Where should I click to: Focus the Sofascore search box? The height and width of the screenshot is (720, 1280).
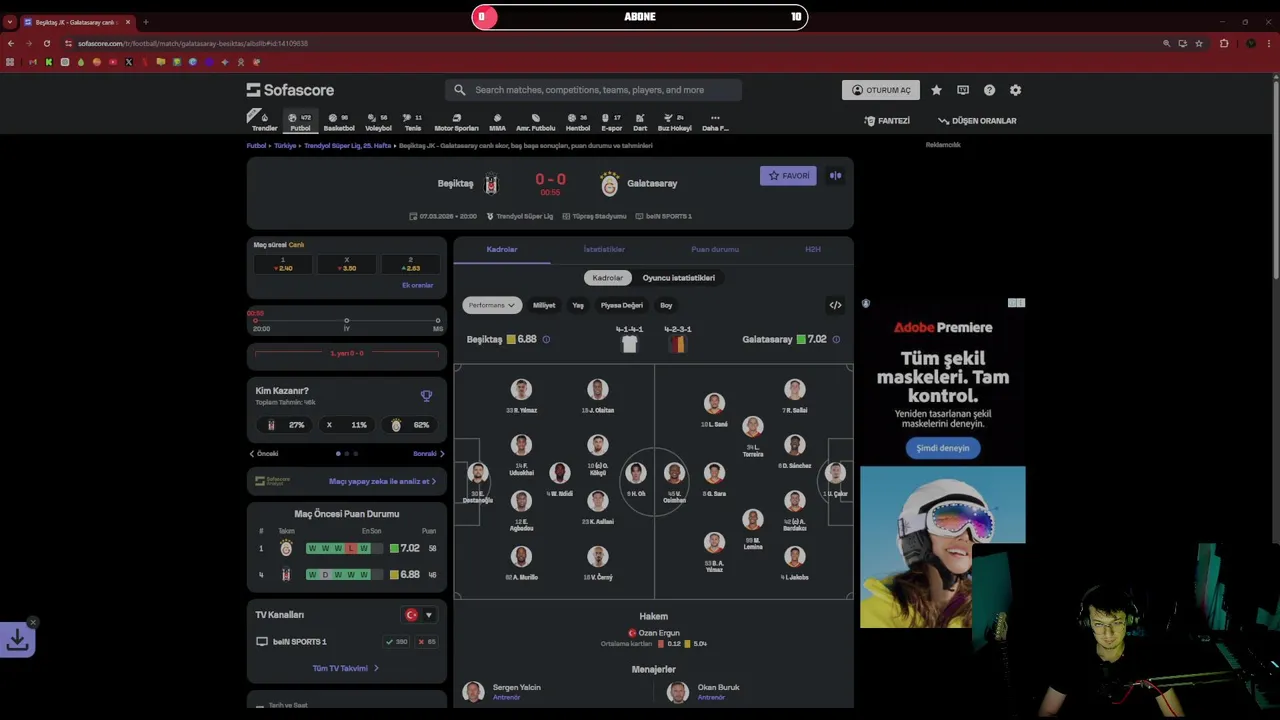594,90
